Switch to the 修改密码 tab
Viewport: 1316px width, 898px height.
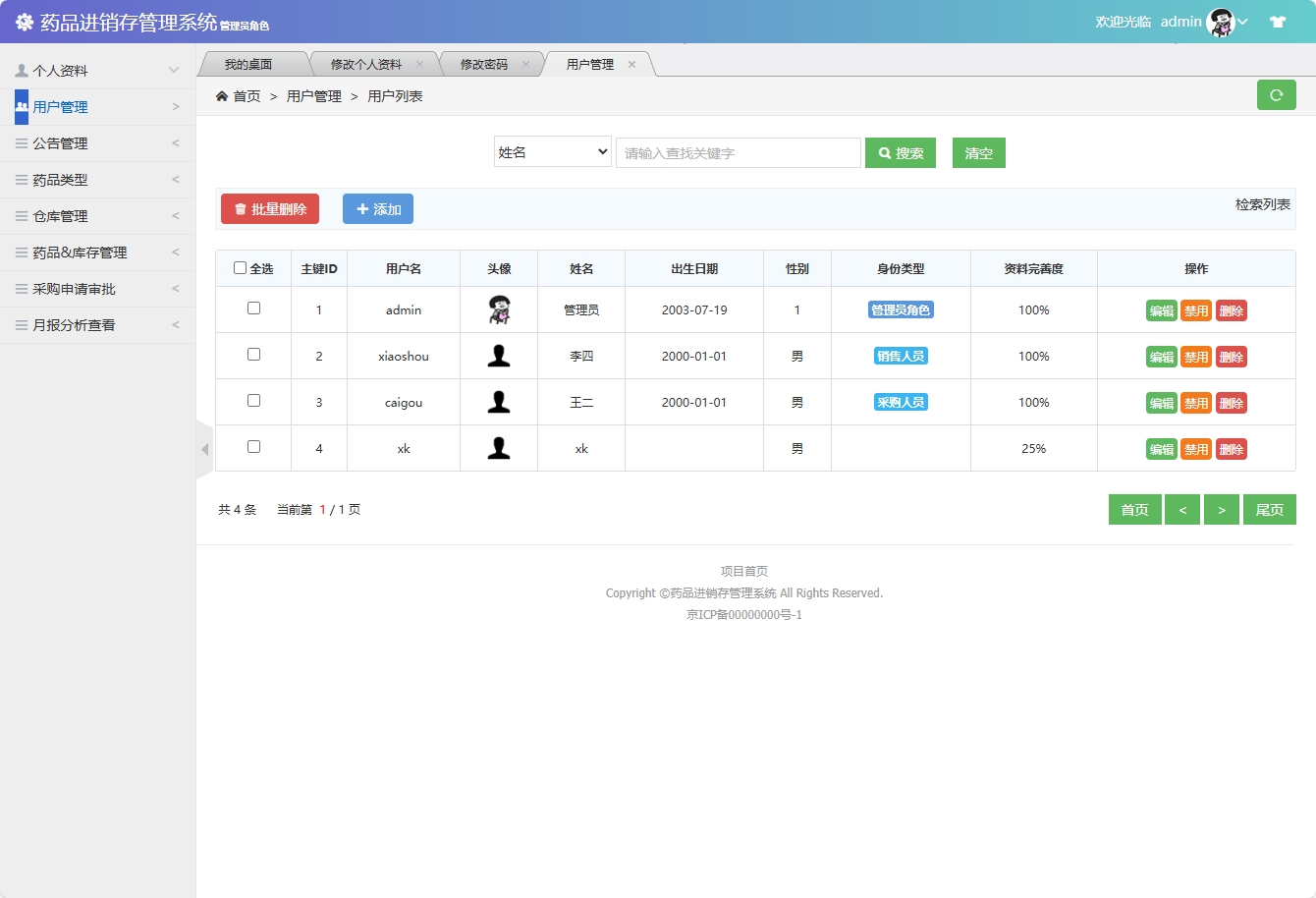point(488,62)
